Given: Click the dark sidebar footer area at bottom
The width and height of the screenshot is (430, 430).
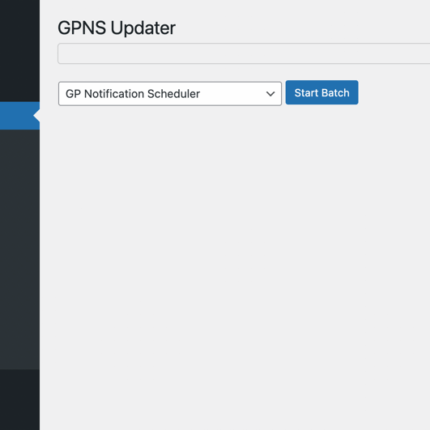Looking at the screenshot, I should pos(20,400).
